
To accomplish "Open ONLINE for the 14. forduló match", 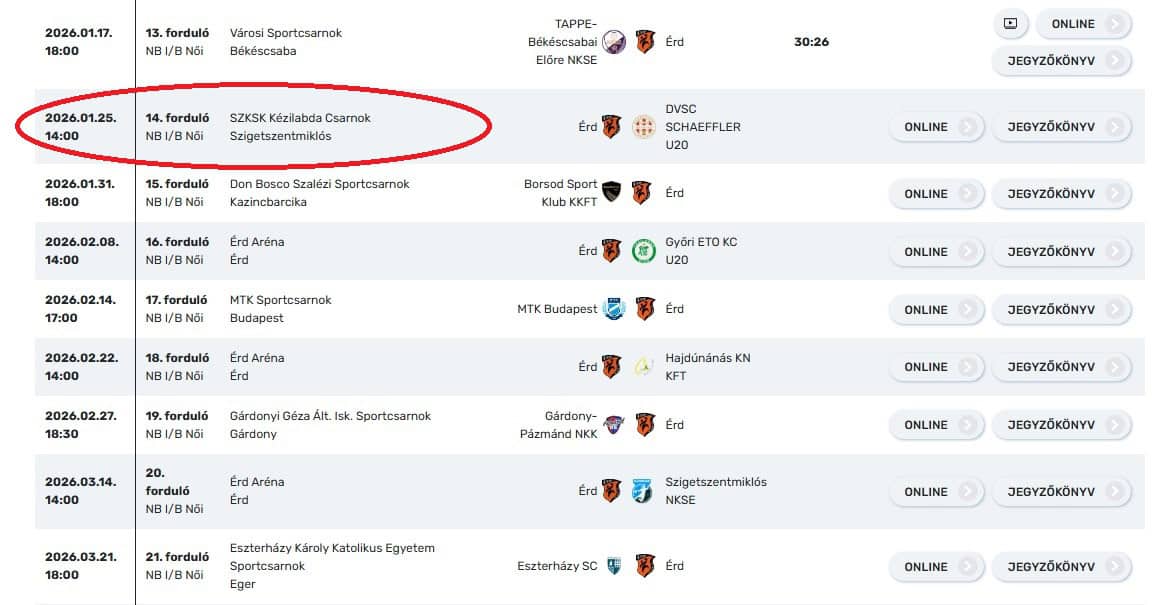I will pyautogui.click(x=937, y=127).
